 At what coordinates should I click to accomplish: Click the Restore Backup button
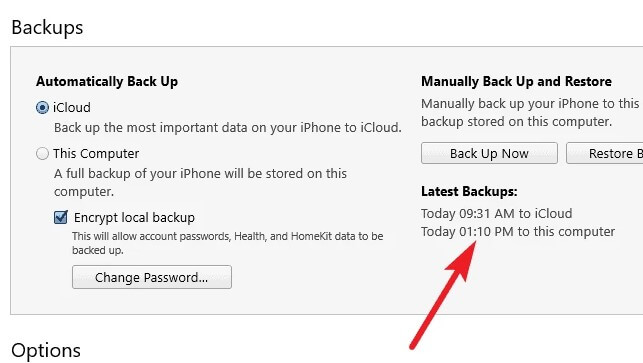click(605, 153)
